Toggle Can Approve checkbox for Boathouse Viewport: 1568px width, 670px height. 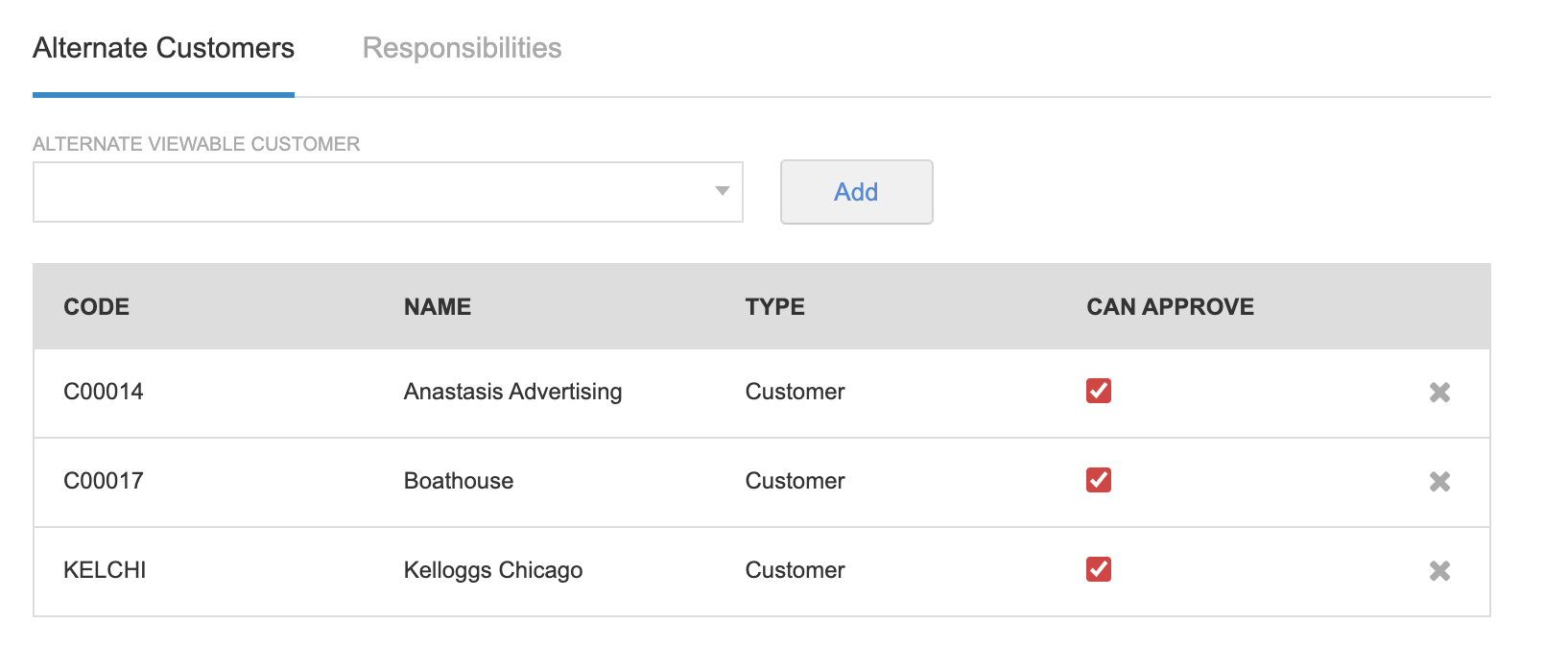click(1099, 480)
